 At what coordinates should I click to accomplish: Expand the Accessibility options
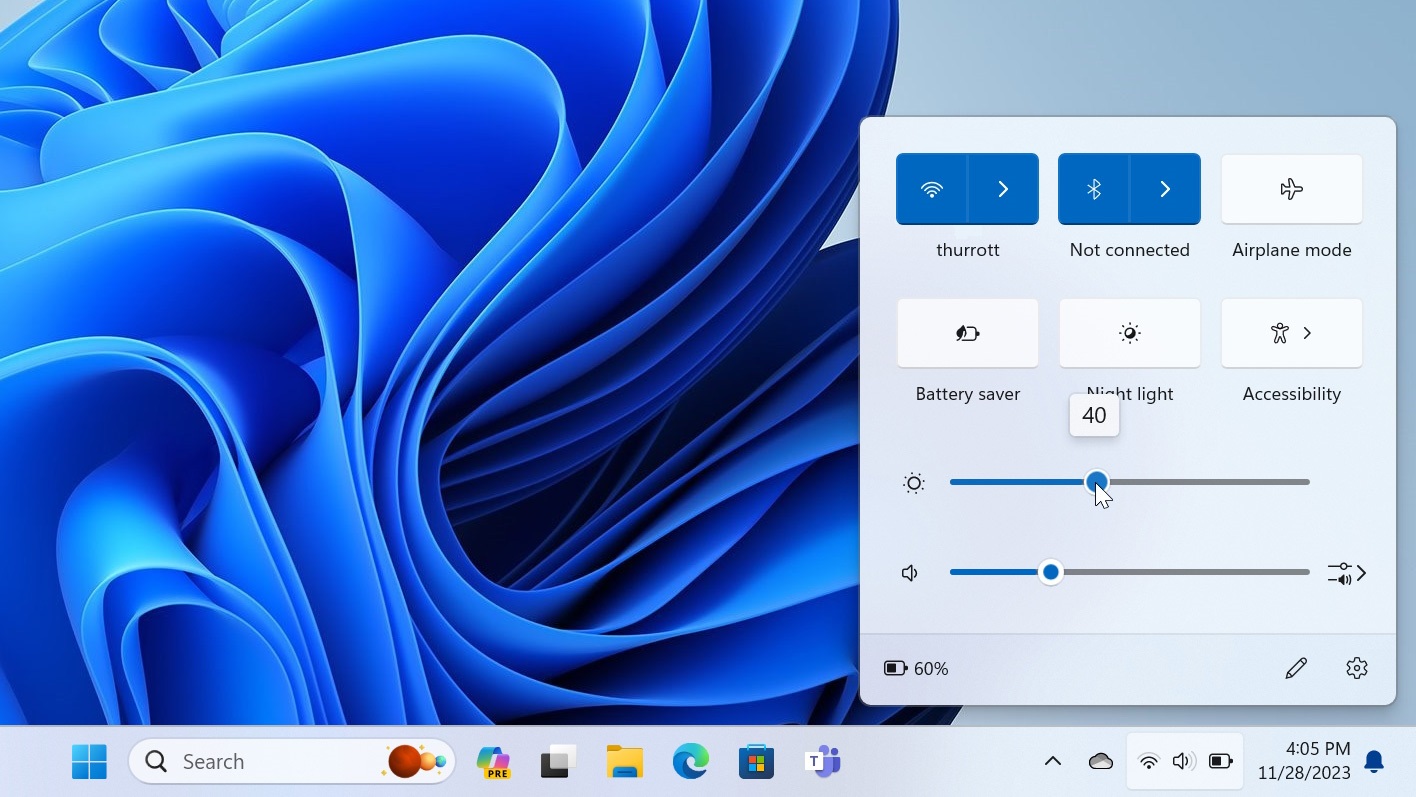[1291, 333]
